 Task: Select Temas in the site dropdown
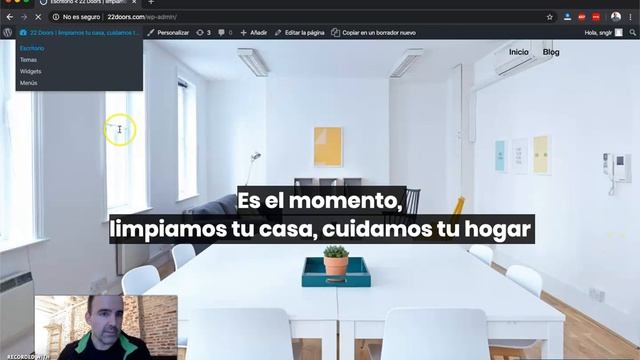click(x=28, y=60)
